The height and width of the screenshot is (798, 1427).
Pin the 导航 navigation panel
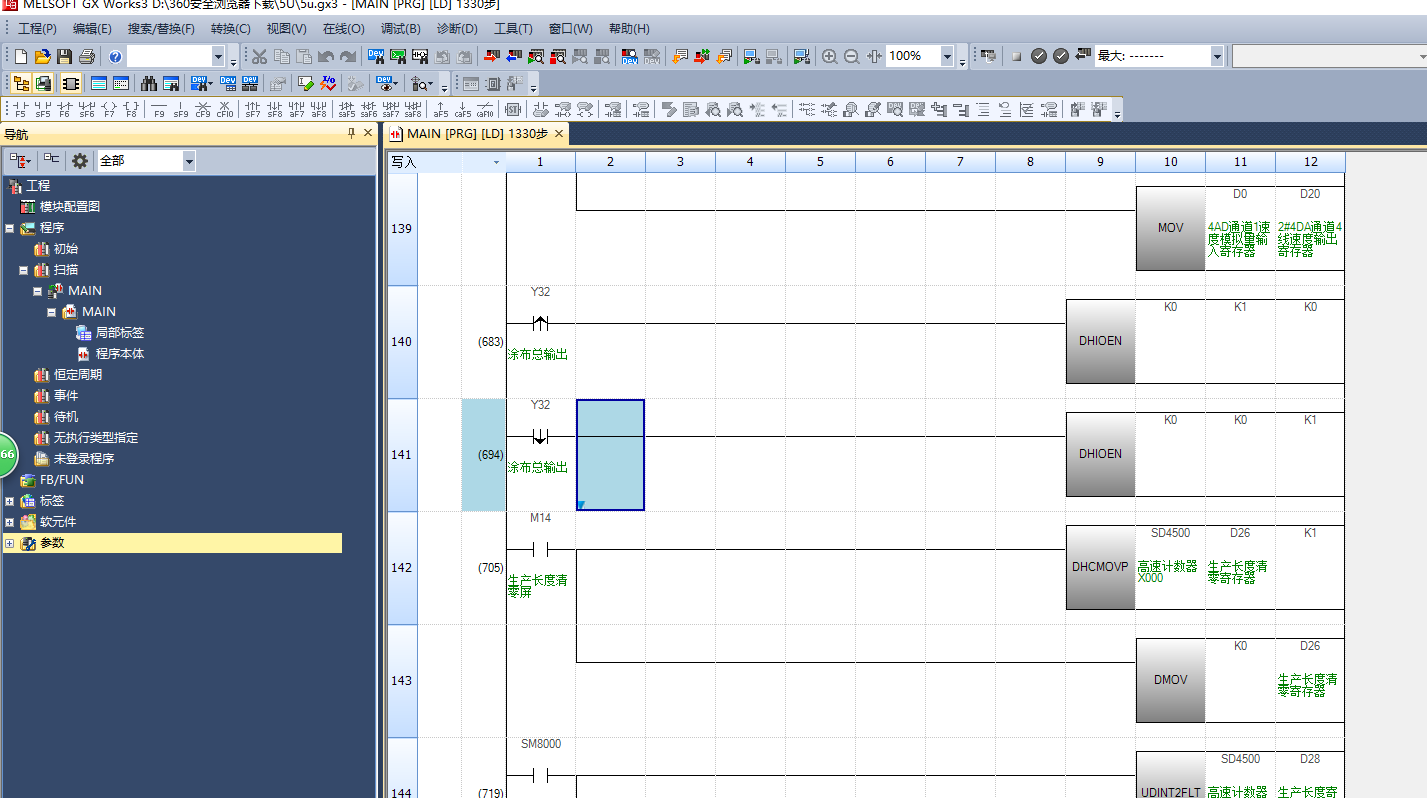351,134
